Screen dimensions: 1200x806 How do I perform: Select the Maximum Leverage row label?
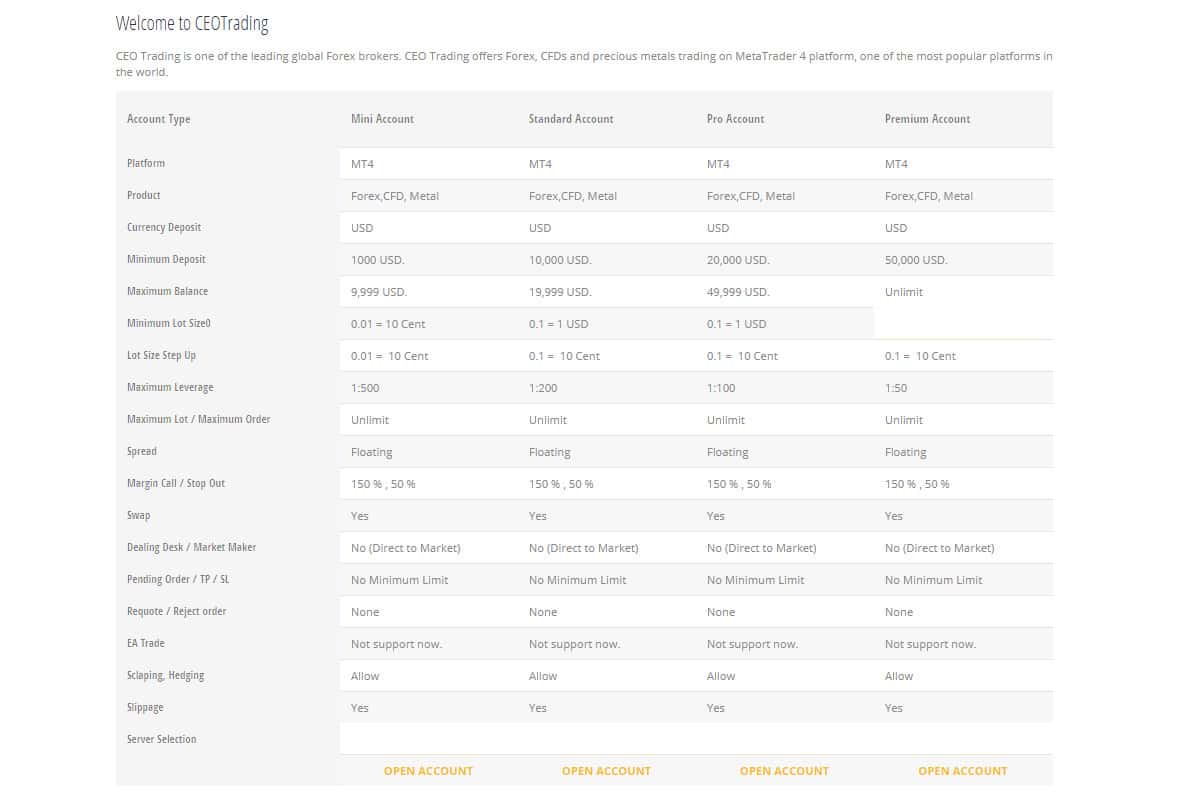(x=170, y=387)
